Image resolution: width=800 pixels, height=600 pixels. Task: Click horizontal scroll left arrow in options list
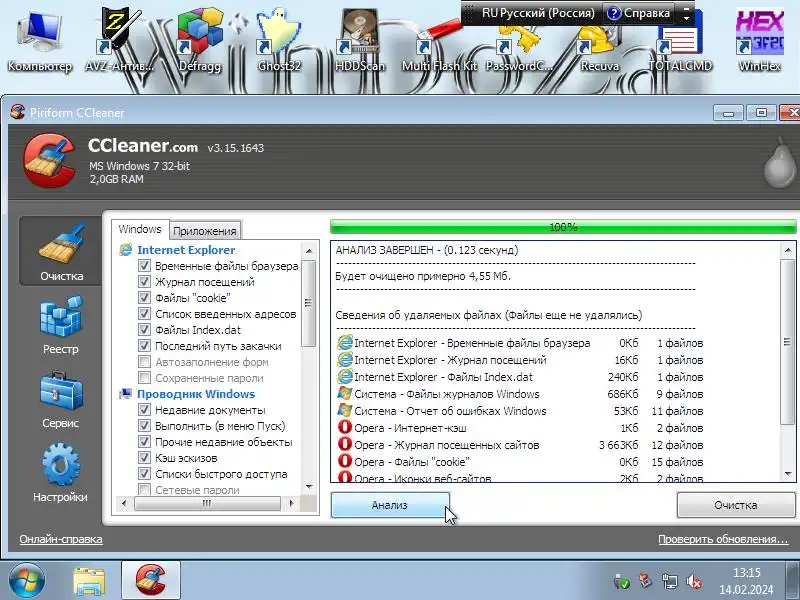tap(124, 503)
